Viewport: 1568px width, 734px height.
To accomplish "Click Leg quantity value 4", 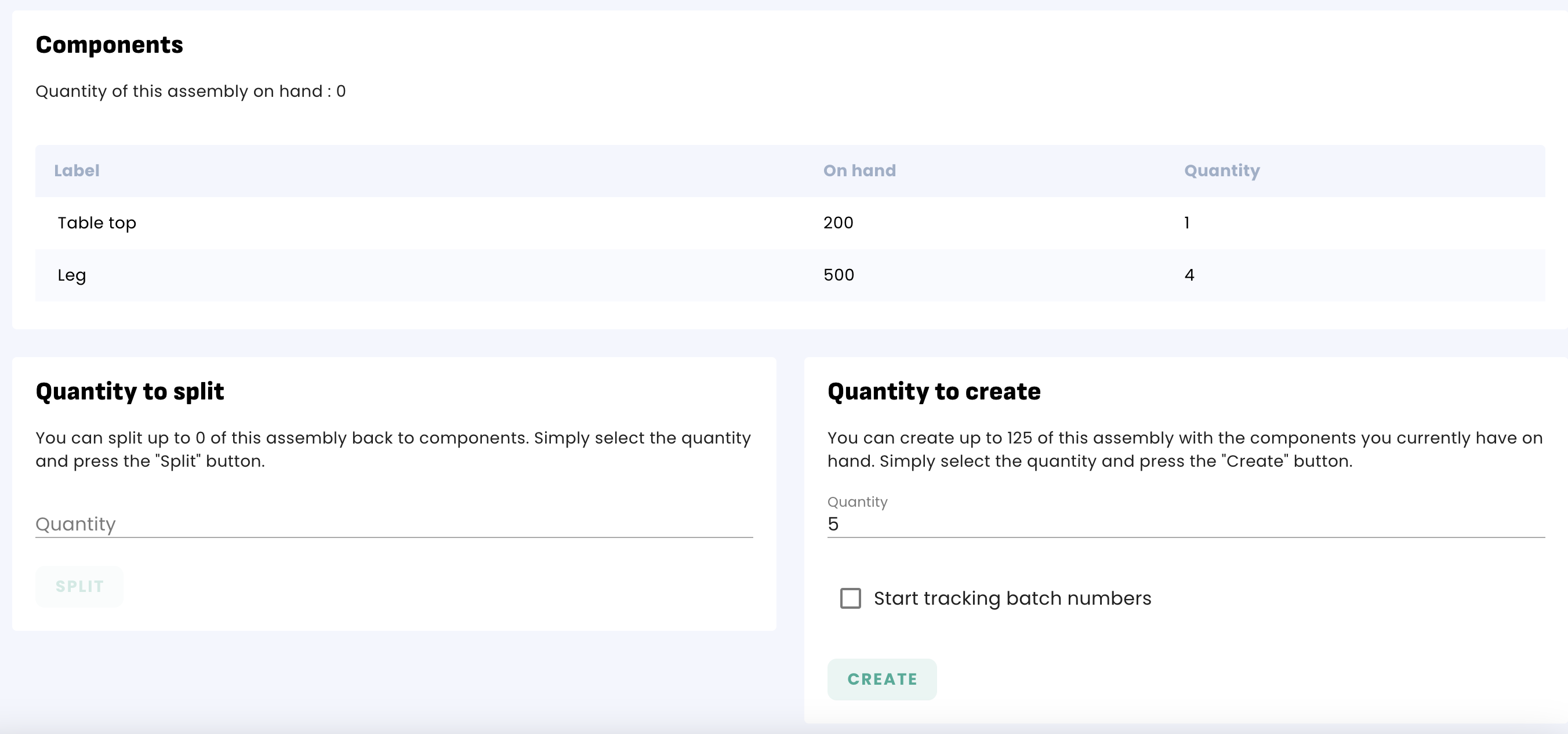I will [1189, 275].
